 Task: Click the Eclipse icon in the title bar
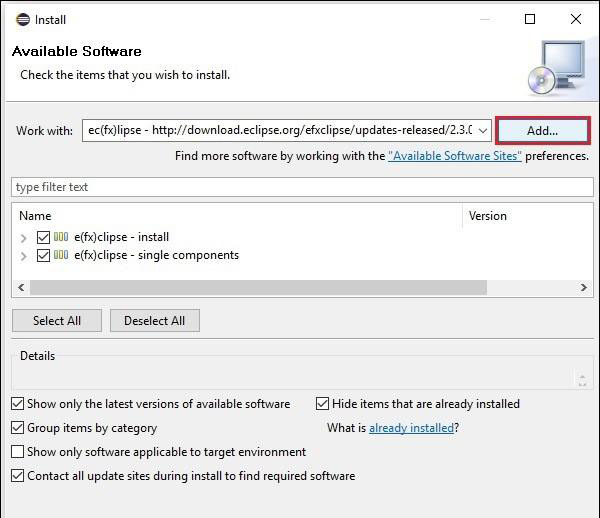pos(23,19)
